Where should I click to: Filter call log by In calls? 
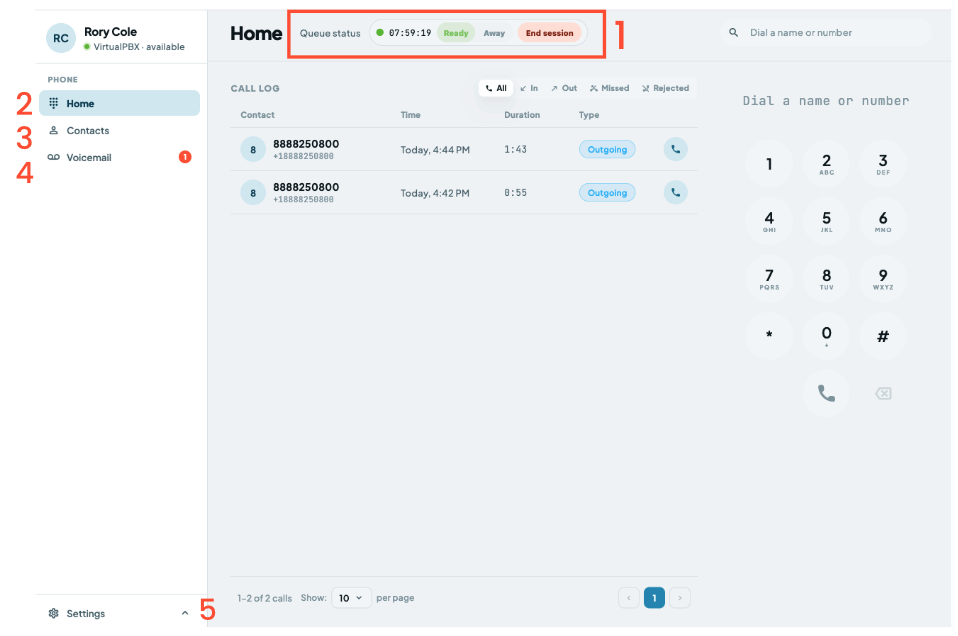click(x=529, y=88)
